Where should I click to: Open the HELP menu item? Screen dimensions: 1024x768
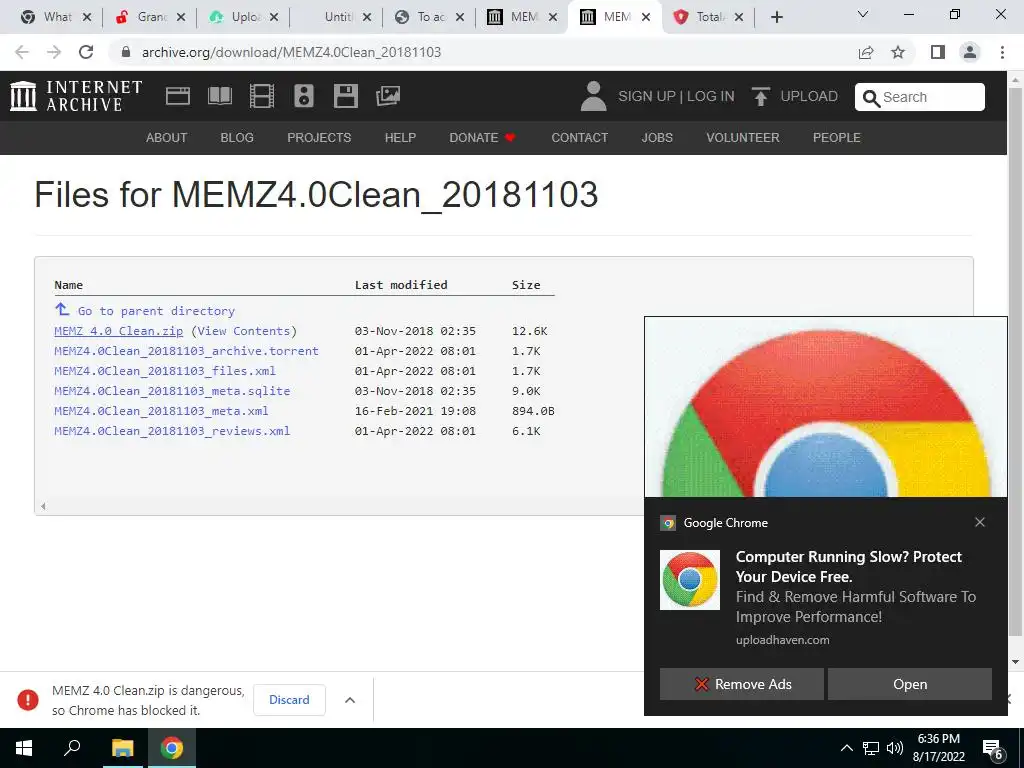pos(400,138)
